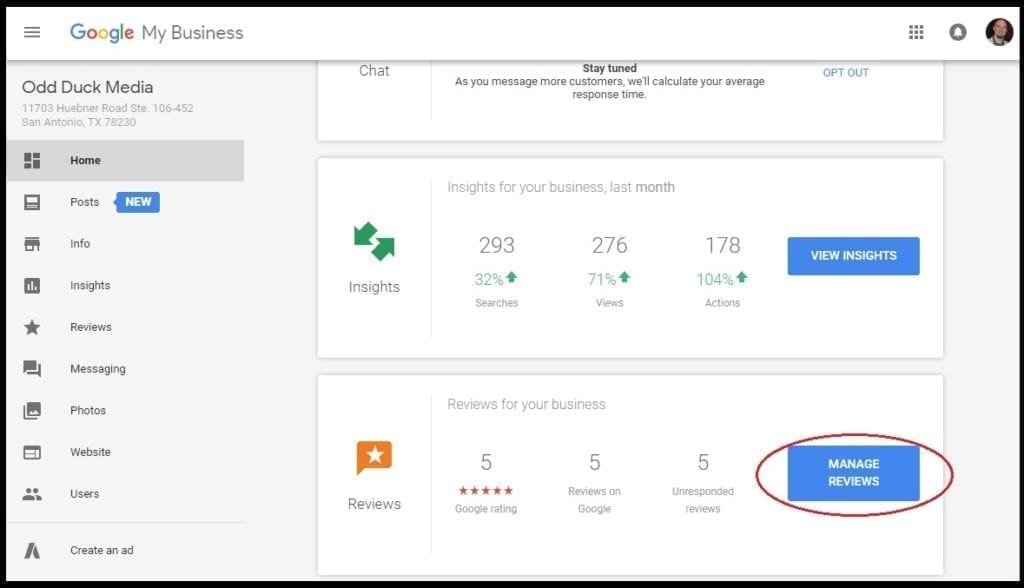Go to Photos in the sidebar

[x=88, y=410]
